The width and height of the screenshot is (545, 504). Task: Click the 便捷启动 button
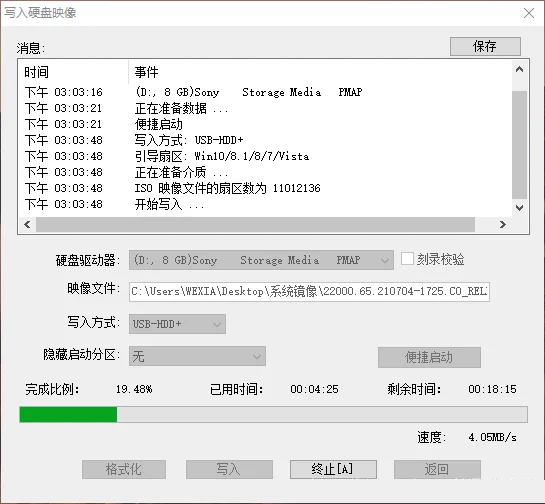tap(429, 357)
